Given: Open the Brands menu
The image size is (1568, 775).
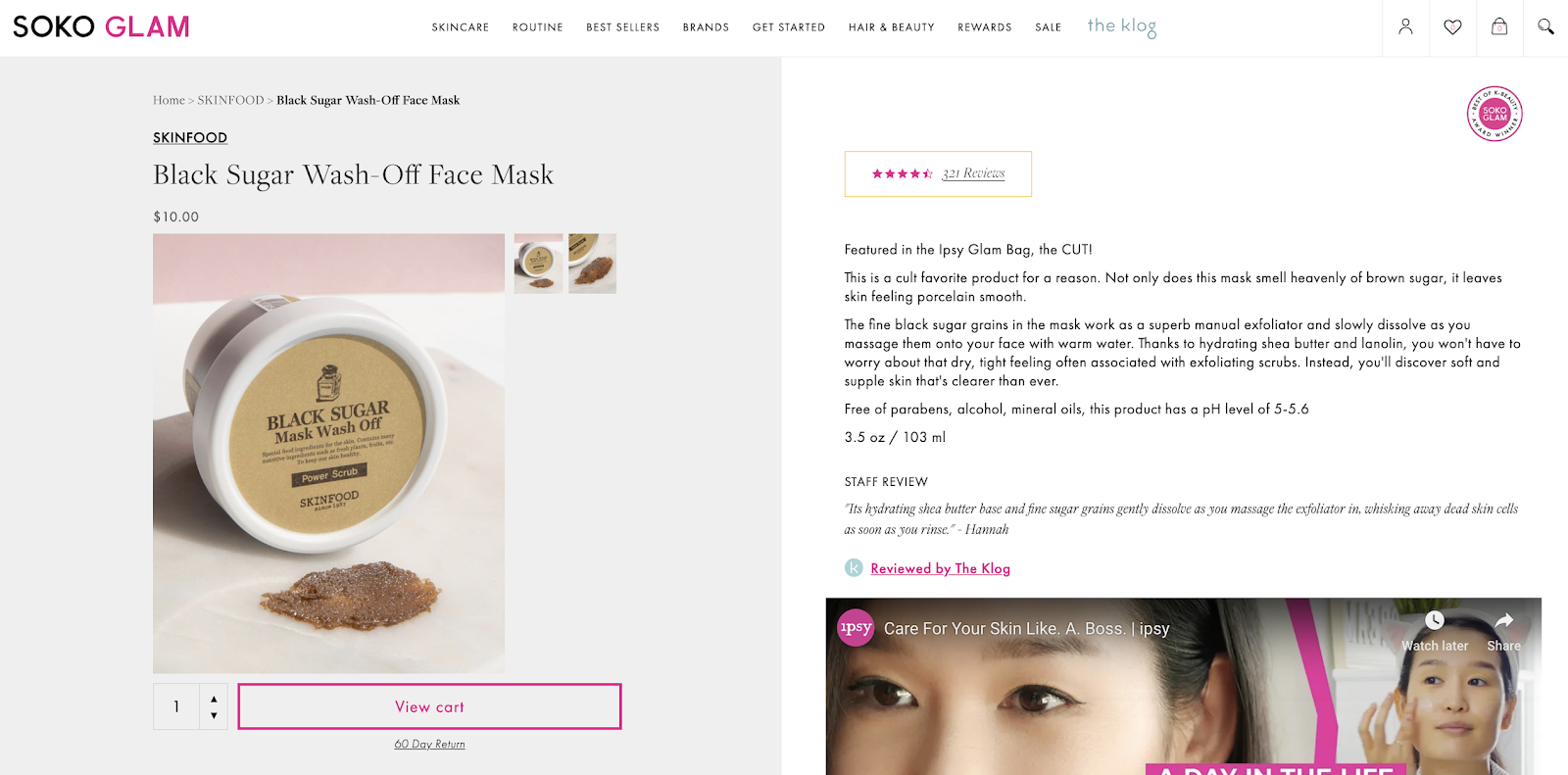Looking at the screenshot, I should point(706,27).
